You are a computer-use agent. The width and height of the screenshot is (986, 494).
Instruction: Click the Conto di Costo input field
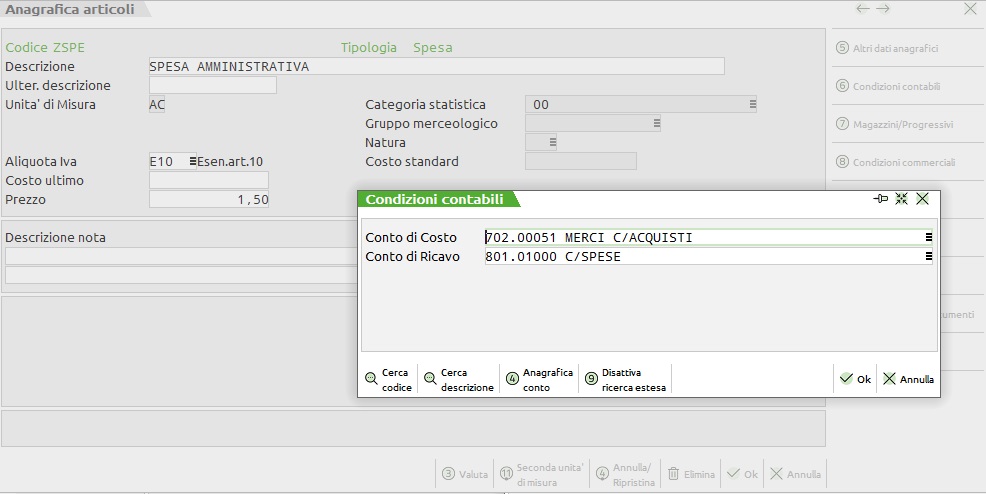[x=700, y=237]
